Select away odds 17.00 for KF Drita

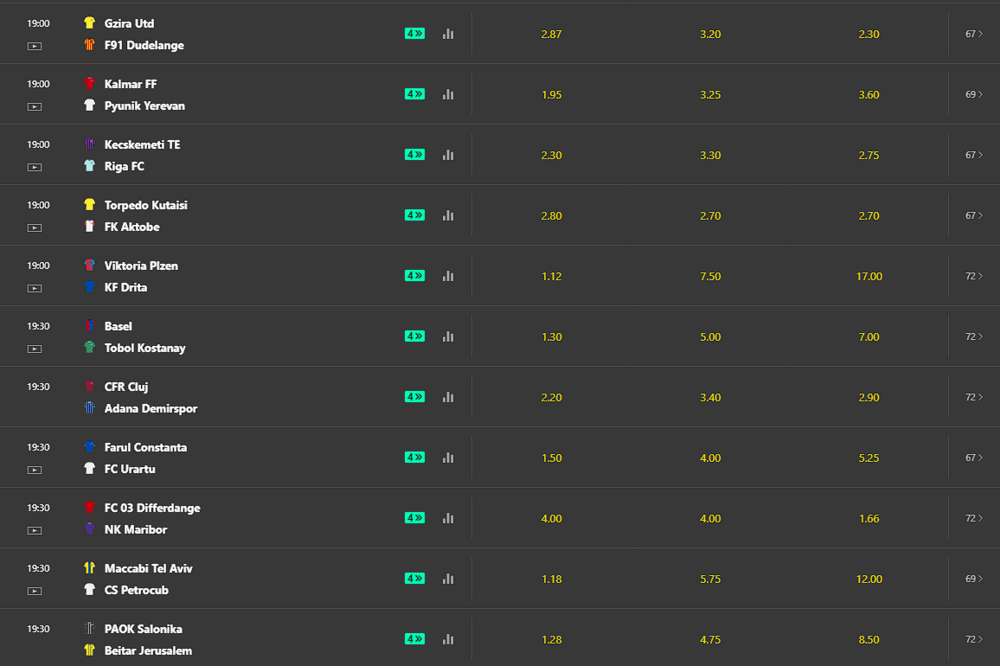click(x=869, y=276)
